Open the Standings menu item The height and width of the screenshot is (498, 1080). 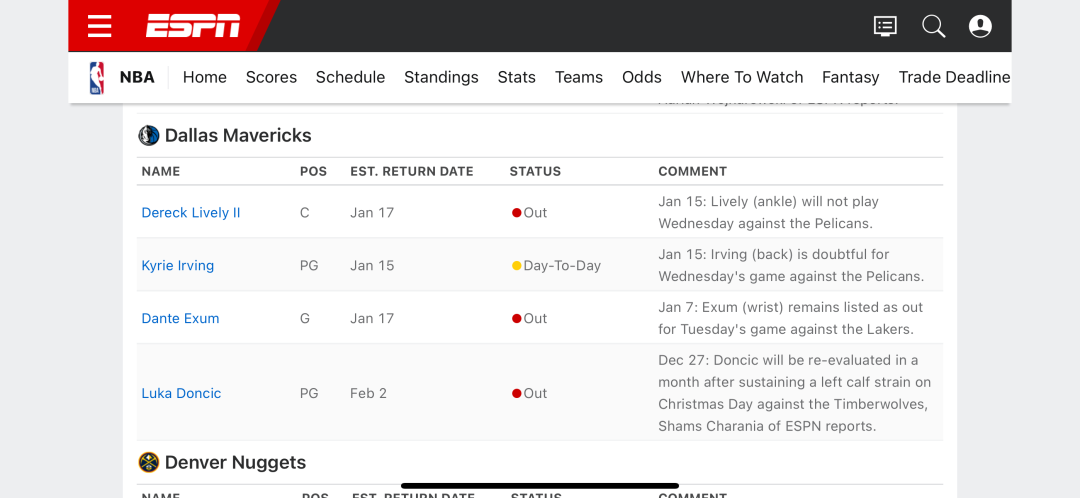pyautogui.click(x=441, y=77)
